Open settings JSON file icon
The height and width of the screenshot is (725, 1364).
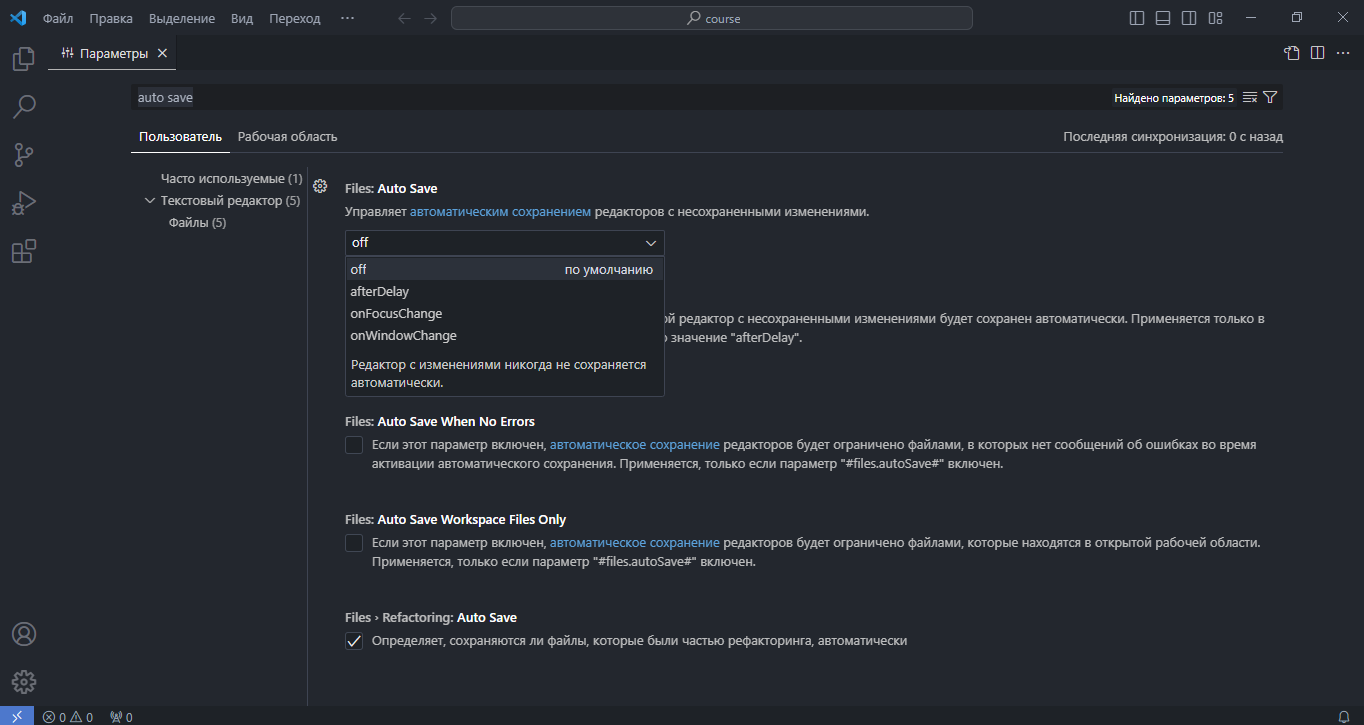(1291, 53)
